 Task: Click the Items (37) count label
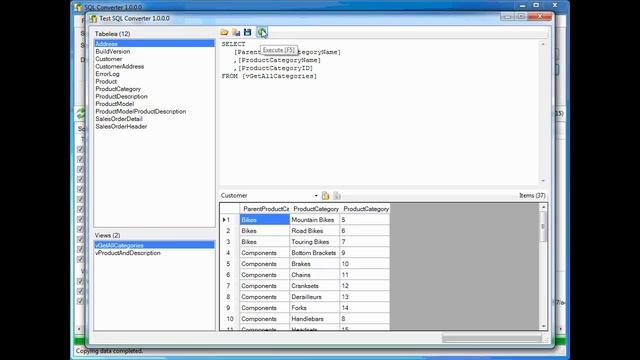[x=532, y=196]
